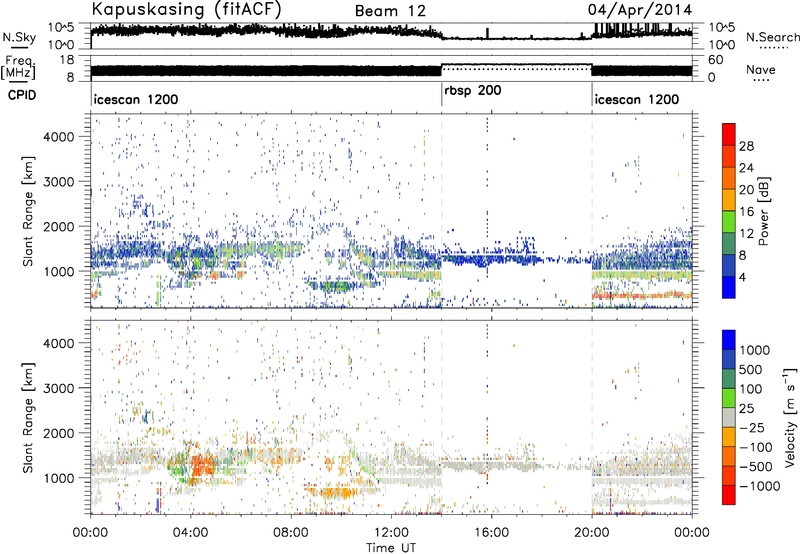The height and width of the screenshot is (554, 800).
Task: Click the red negative velocity patch near 04:30
Action: point(202,465)
